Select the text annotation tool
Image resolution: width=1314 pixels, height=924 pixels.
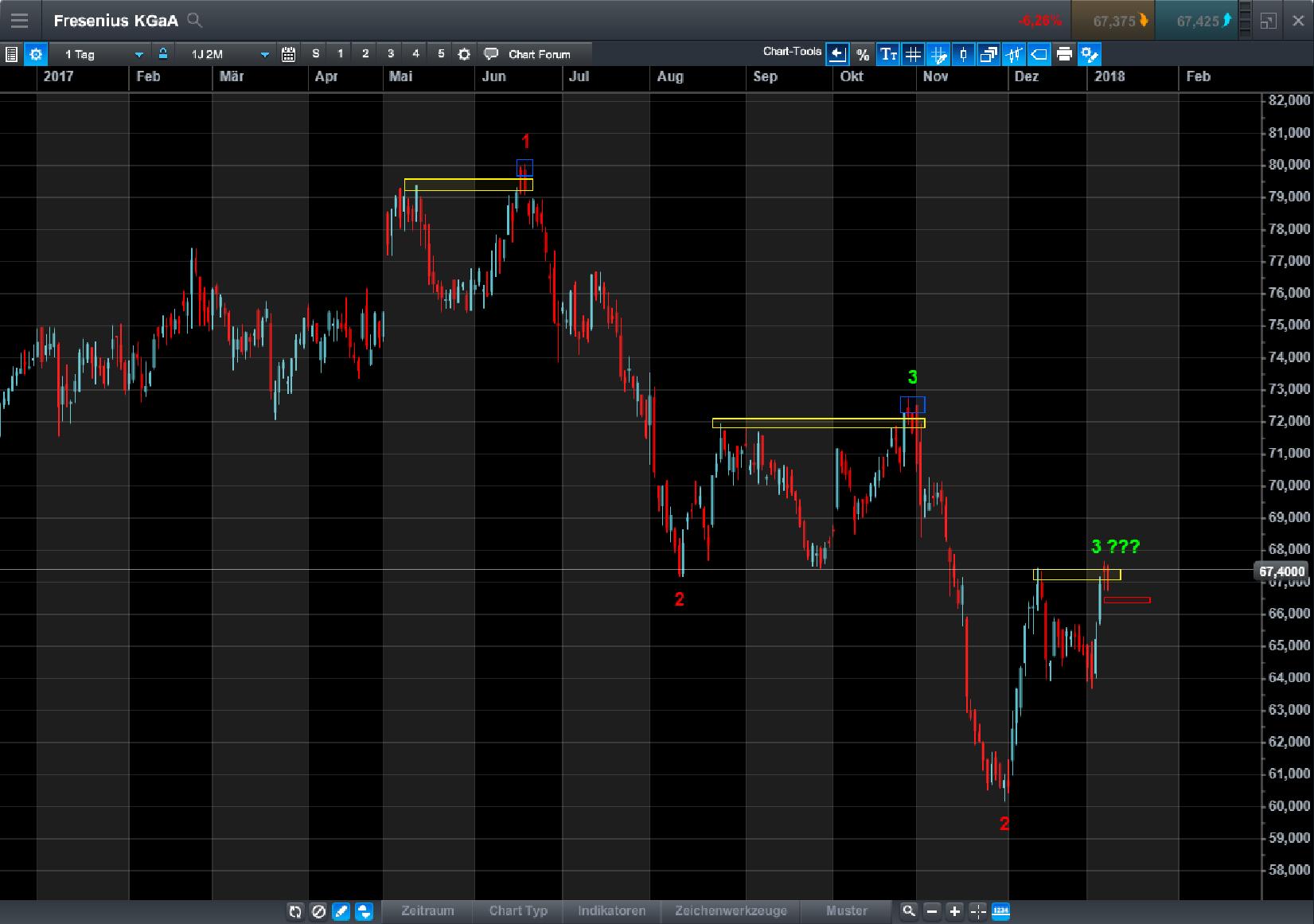pos(887,54)
